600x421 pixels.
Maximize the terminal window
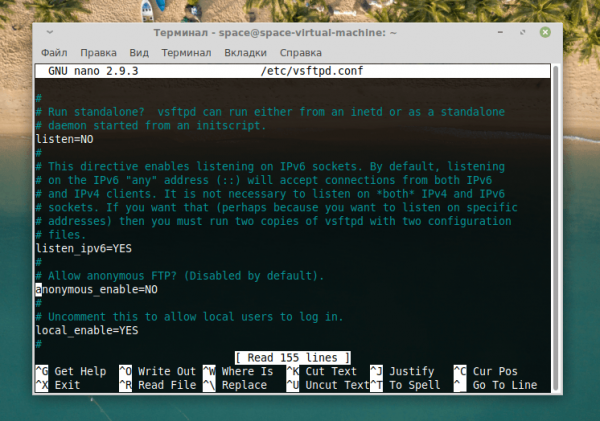[523, 32]
